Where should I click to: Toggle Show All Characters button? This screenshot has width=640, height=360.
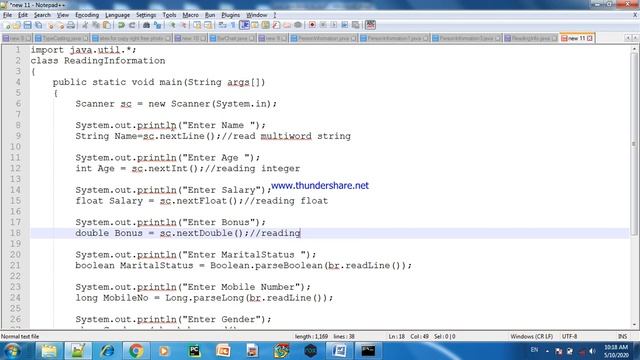pos(233,25)
